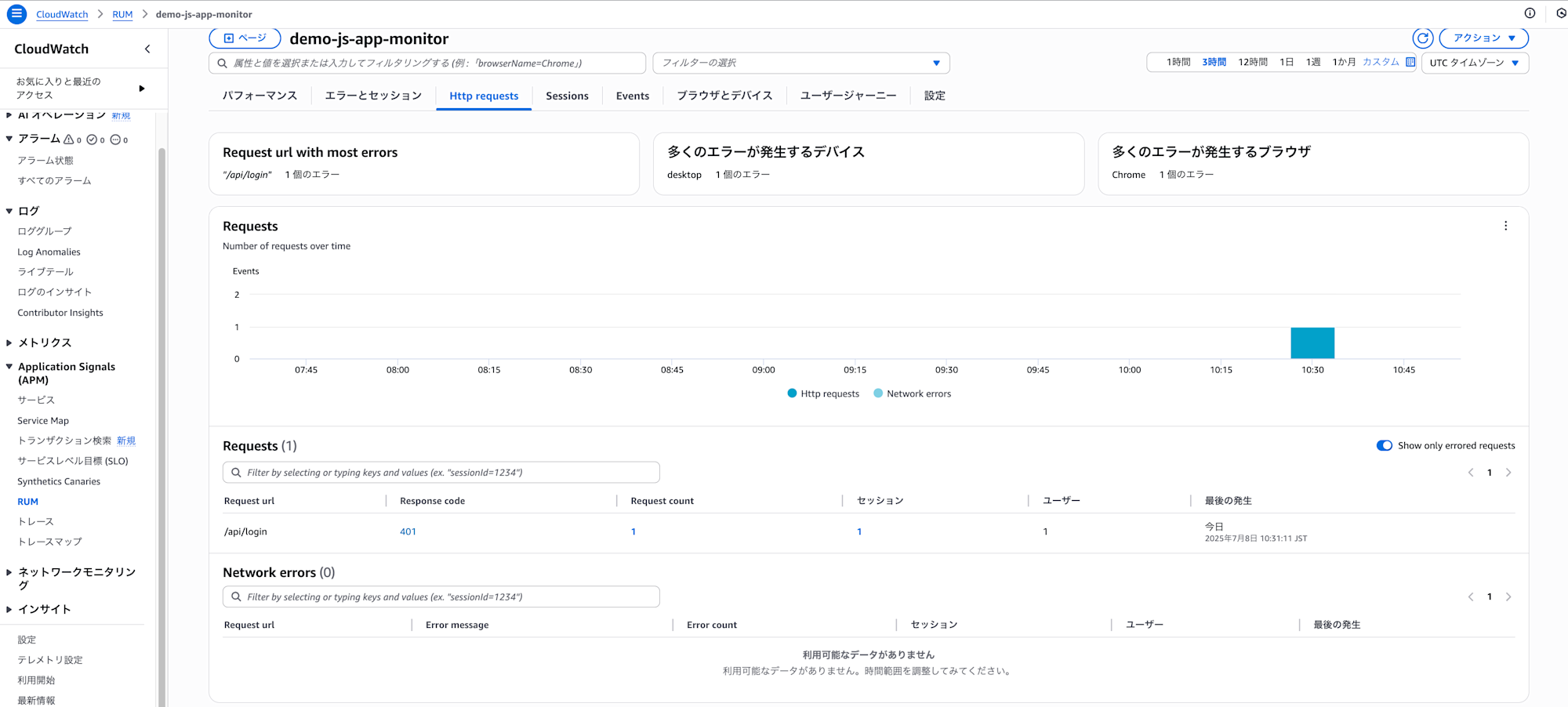Image resolution: width=1568 pixels, height=707 pixels.
Task: Select the 1か月 time range
Action: point(1344,62)
